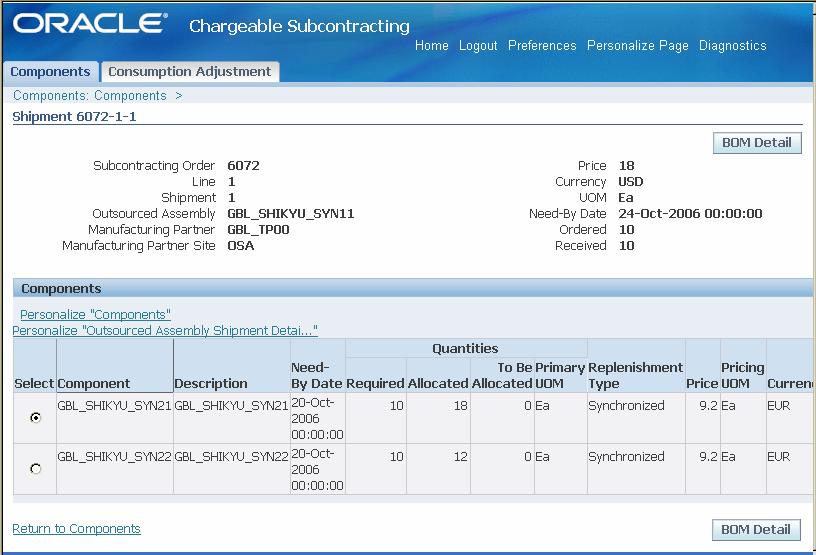The width and height of the screenshot is (816, 555).
Task: Open the Diagnostics link
Action: pos(732,45)
